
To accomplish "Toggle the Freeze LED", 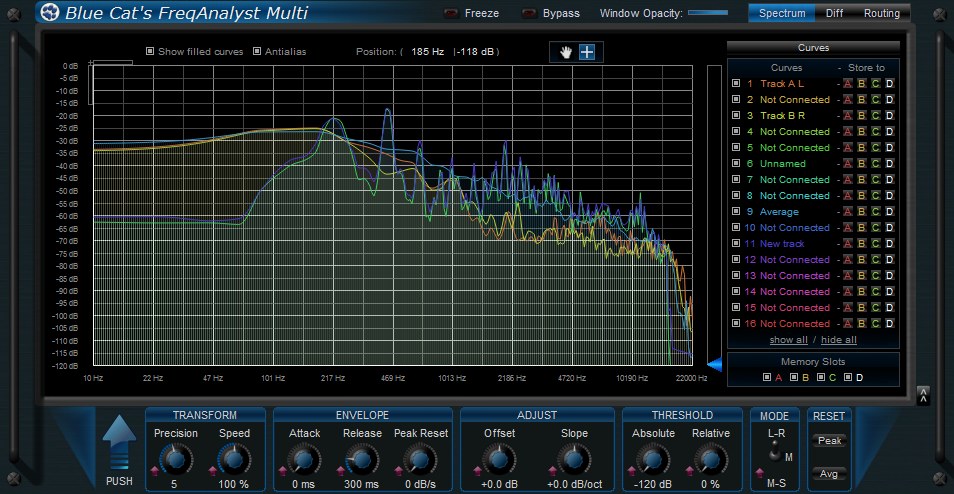I will [451, 13].
